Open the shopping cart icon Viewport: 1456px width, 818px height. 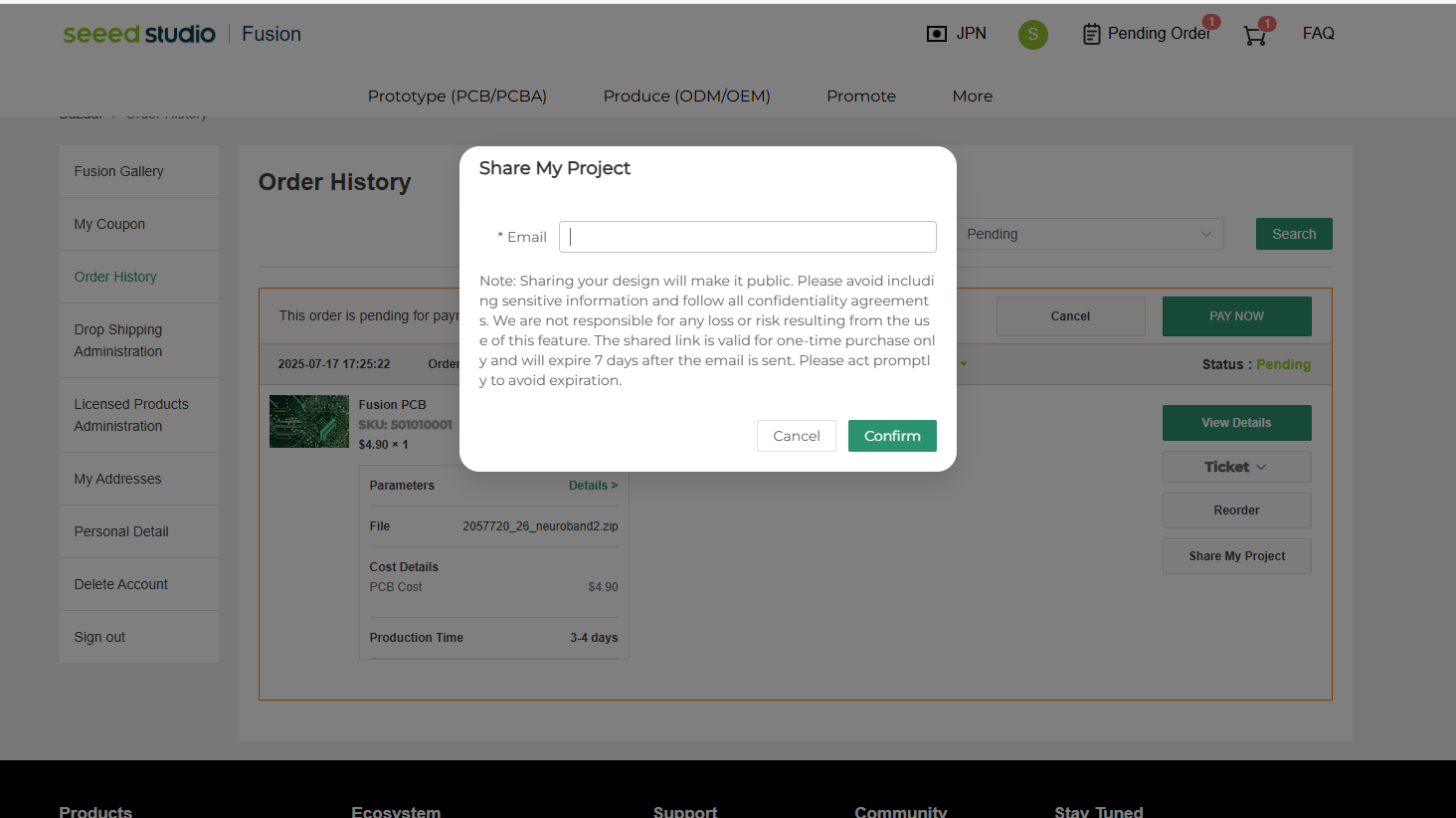coord(1255,36)
